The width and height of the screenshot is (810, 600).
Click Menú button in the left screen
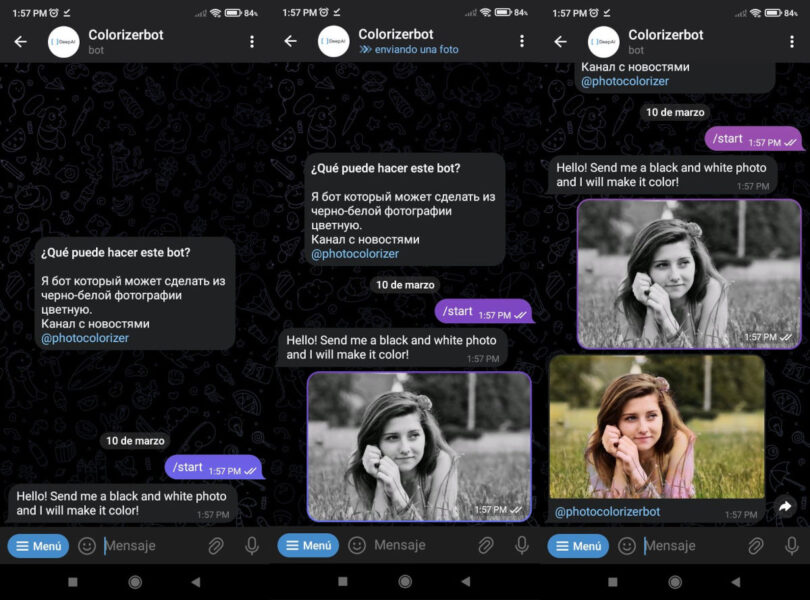tap(38, 546)
